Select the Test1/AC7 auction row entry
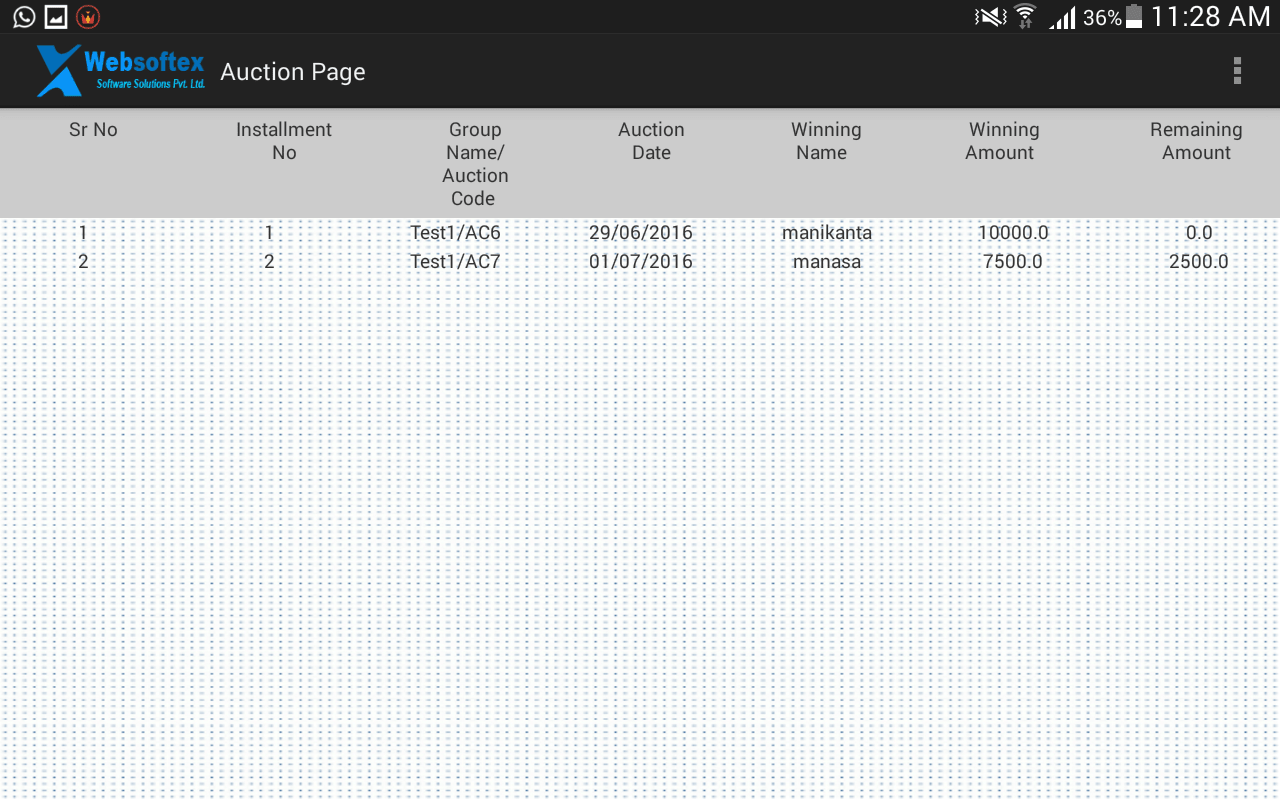 [455, 262]
